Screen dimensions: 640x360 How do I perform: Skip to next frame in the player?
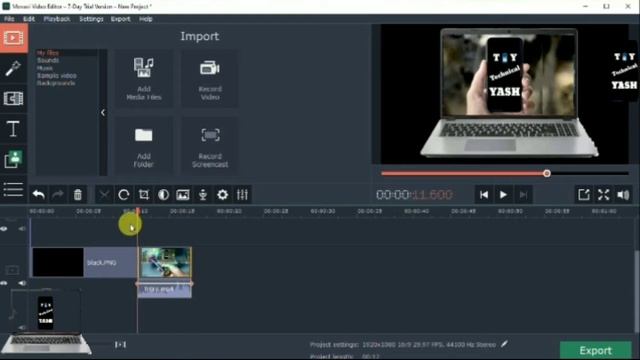click(523, 195)
